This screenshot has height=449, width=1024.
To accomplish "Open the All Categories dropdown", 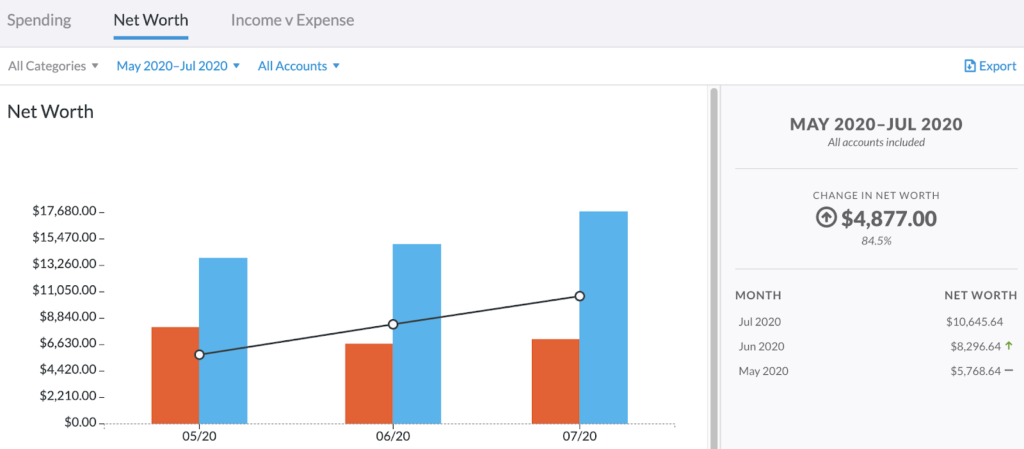I will [53, 66].
